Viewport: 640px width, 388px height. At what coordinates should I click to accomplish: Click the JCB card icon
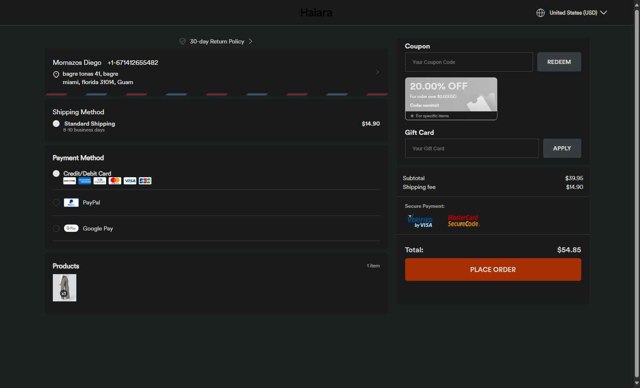145,181
